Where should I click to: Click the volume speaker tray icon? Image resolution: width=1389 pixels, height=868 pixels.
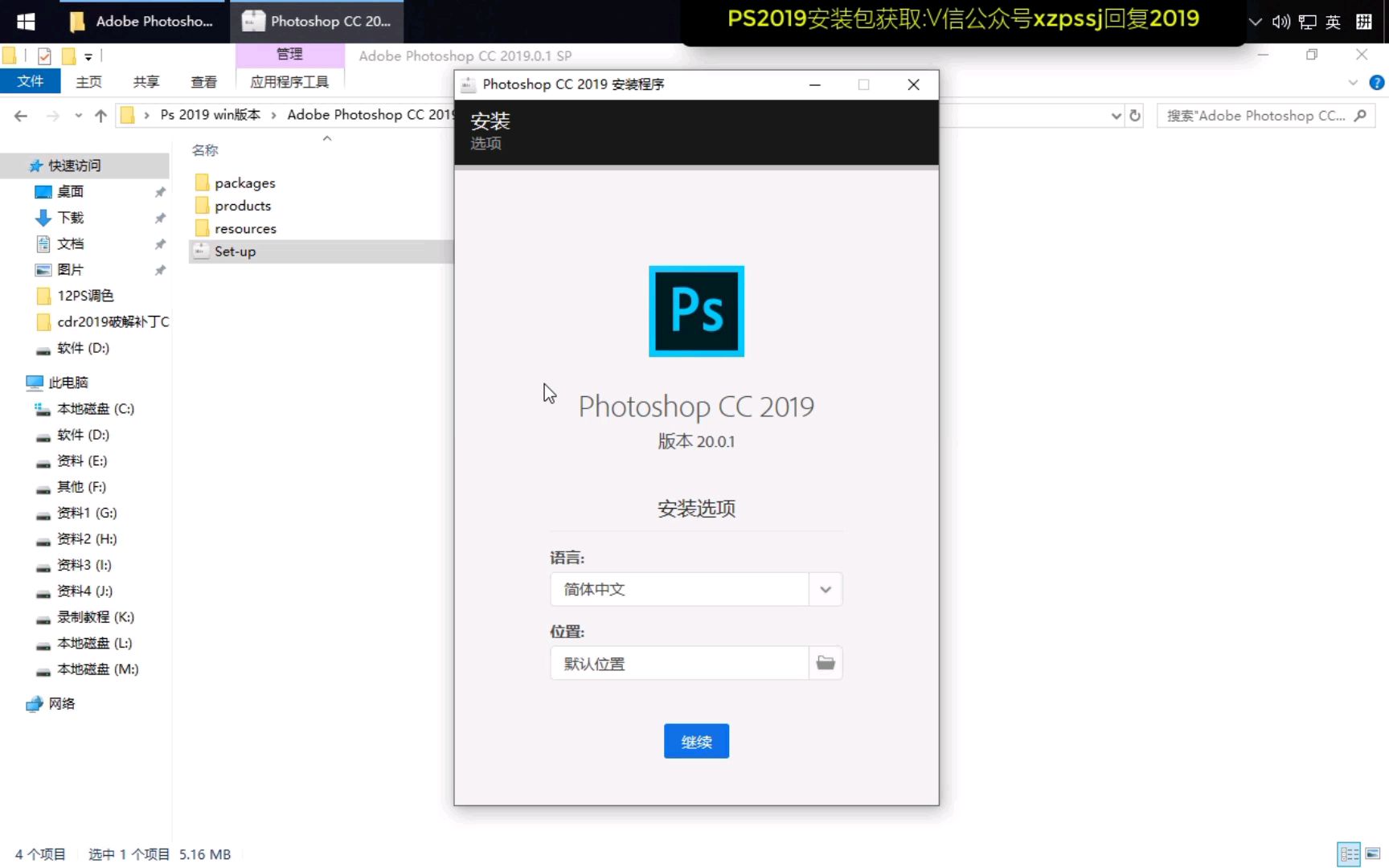[1281, 22]
